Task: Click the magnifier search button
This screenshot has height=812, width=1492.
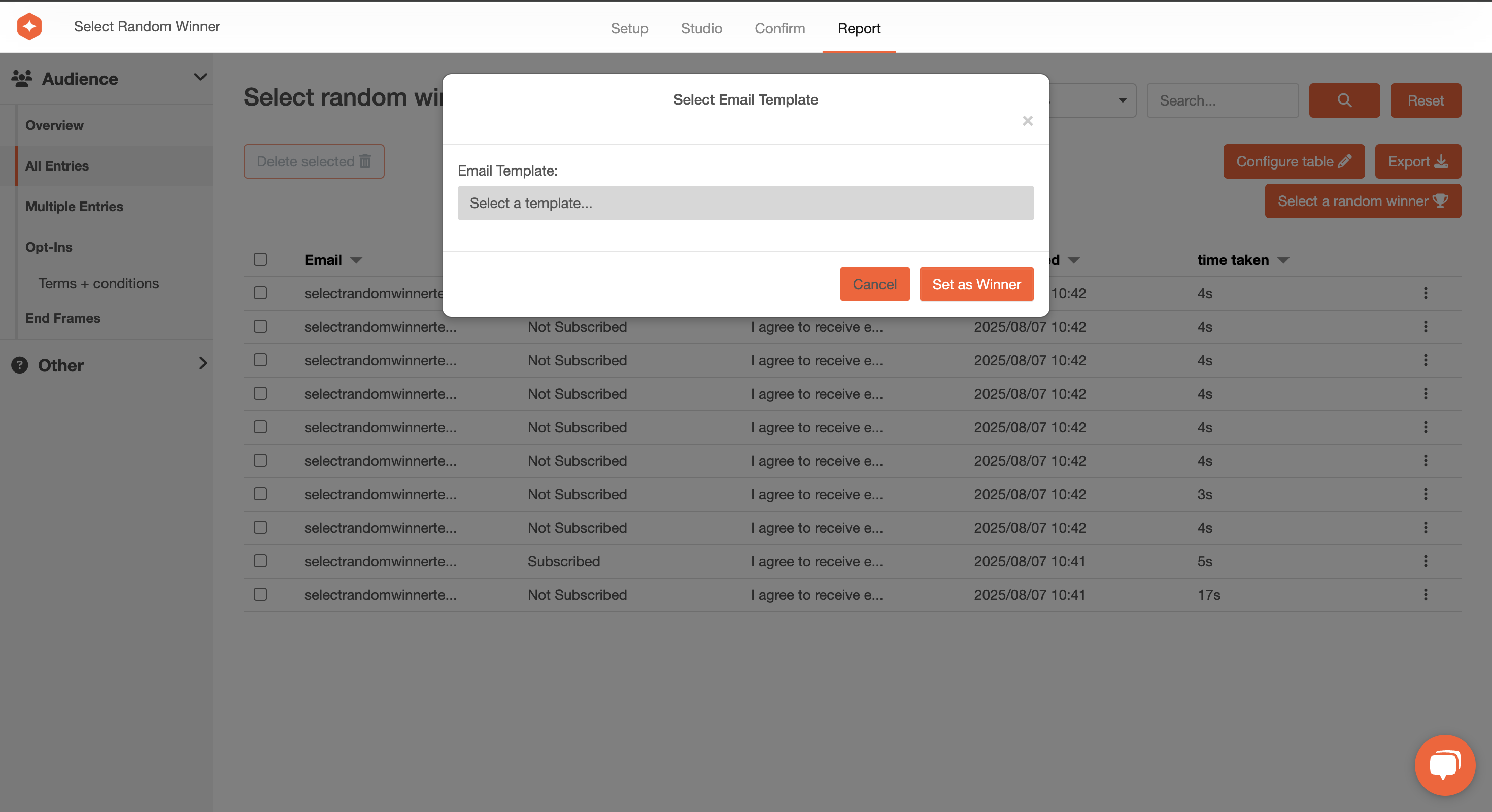Action: pyautogui.click(x=1344, y=101)
